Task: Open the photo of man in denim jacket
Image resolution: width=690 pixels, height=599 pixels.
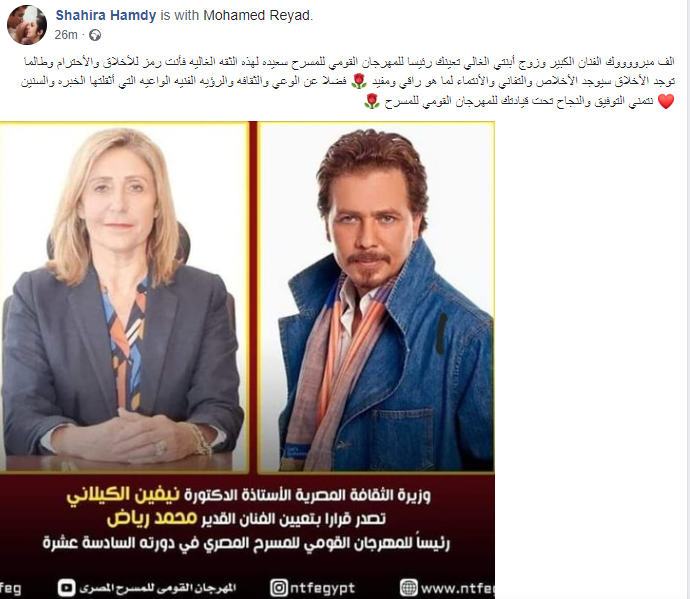Action: (x=376, y=297)
